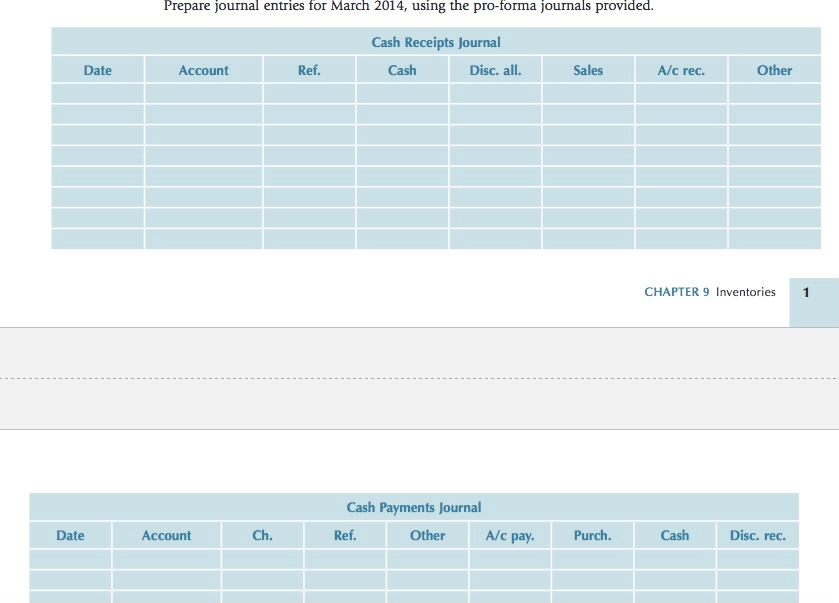Viewport: 839px width, 603px height.
Task: Select the Purch. column header
Action: point(592,535)
